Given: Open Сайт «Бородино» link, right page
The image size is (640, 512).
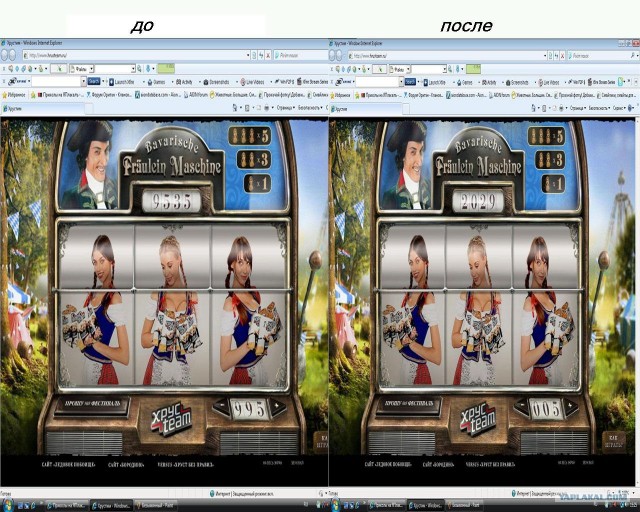Looking at the screenshot, I should (x=438, y=464).
